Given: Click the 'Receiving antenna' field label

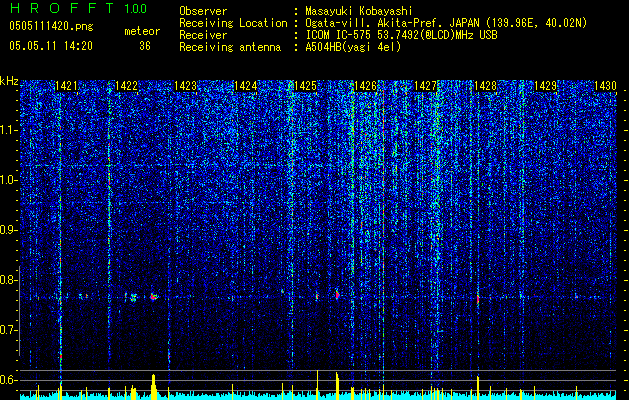Looking at the screenshot, I should (x=230, y=47).
